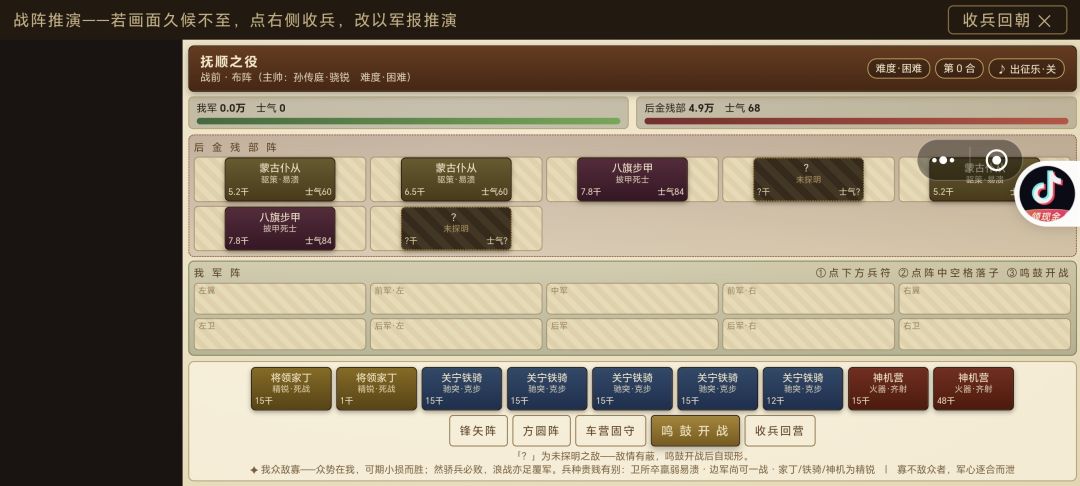This screenshot has width=1080, height=486.
Task: Click the 第0合 round indicator
Action: [x=959, y=69]
